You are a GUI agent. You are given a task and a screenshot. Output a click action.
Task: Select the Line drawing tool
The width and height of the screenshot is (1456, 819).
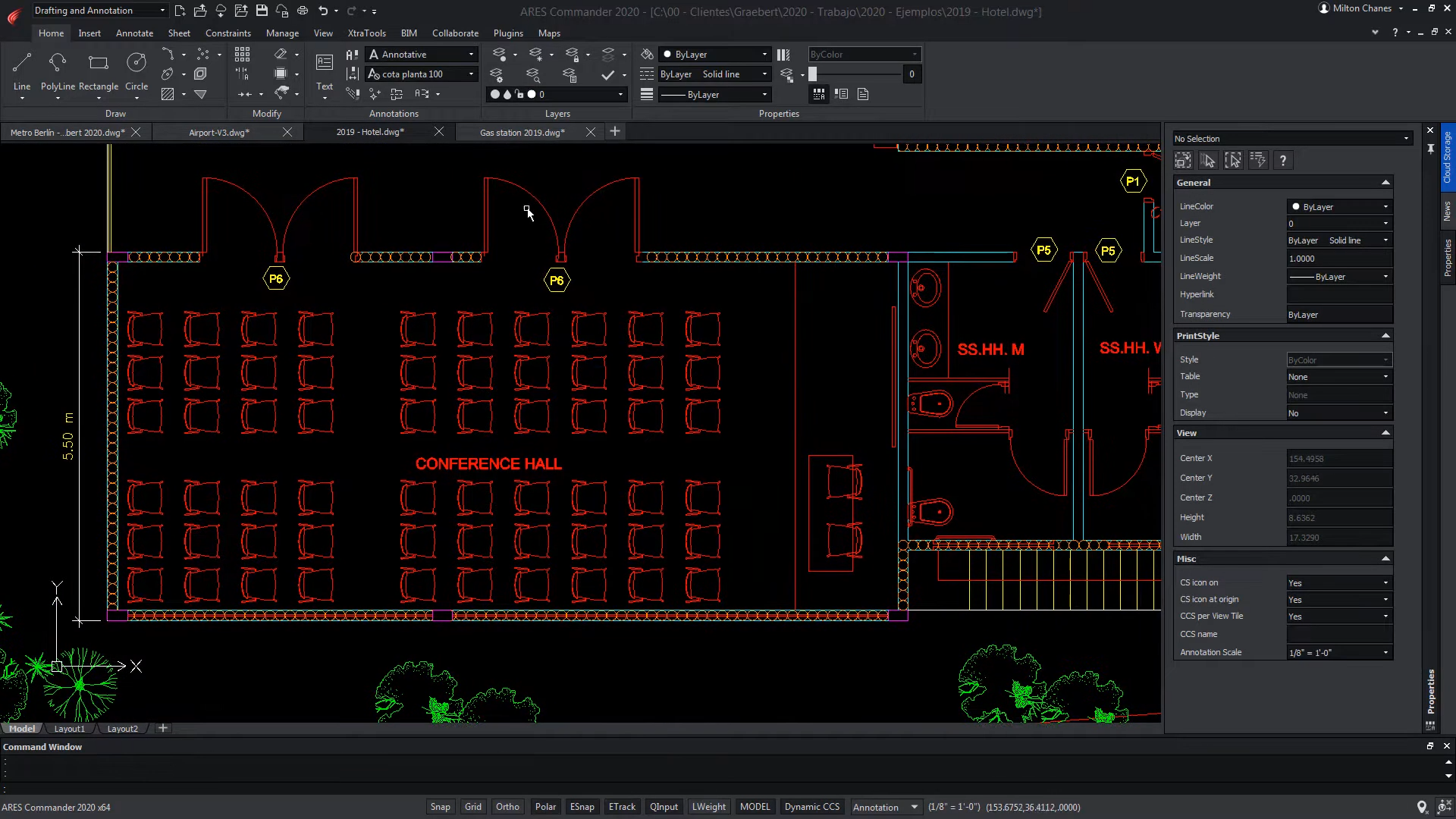pos(22,71)
